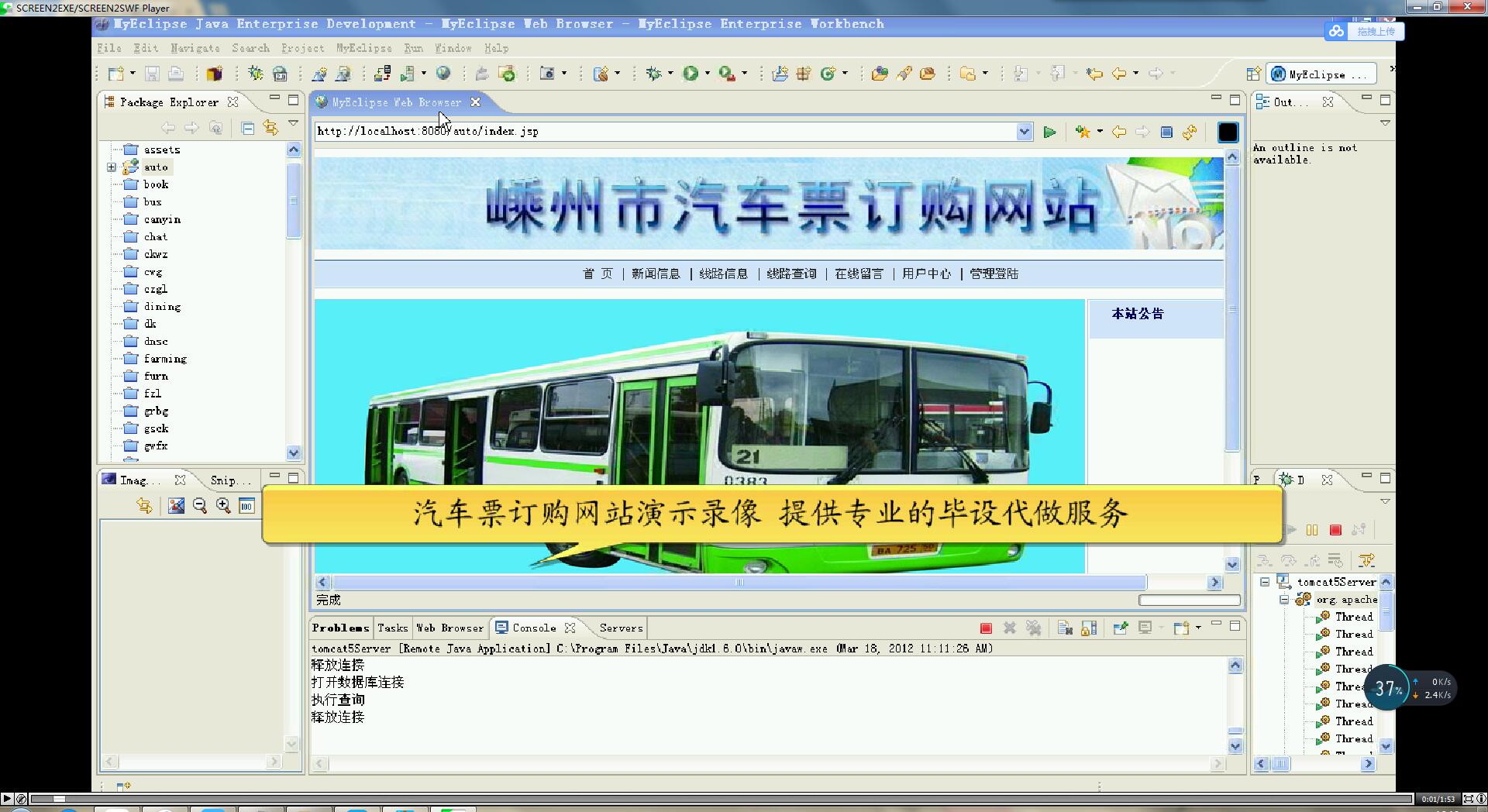Switch to the Tasks tab
This screenshot has height=812, width=1488.
[392, 628]
